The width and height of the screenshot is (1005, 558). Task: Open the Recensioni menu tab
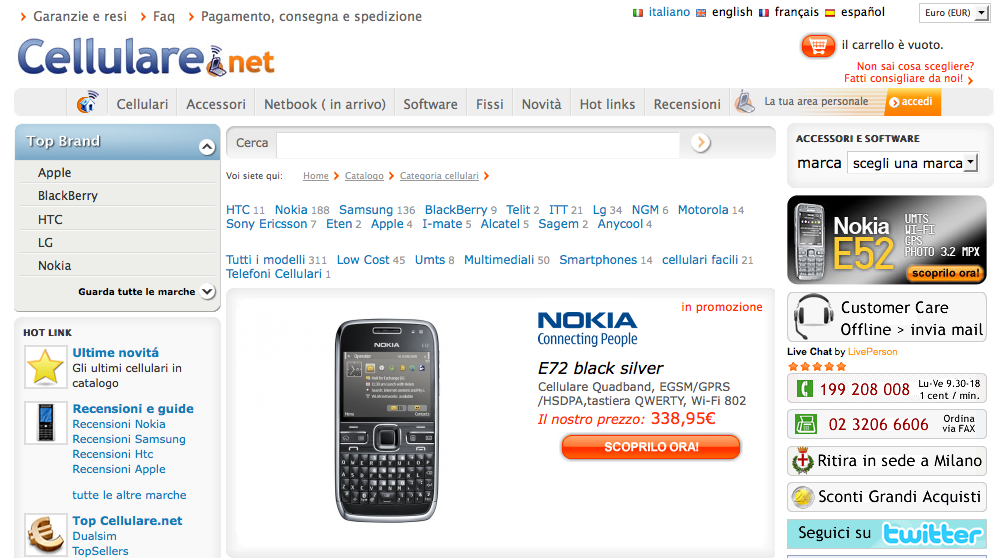[687, 104]
